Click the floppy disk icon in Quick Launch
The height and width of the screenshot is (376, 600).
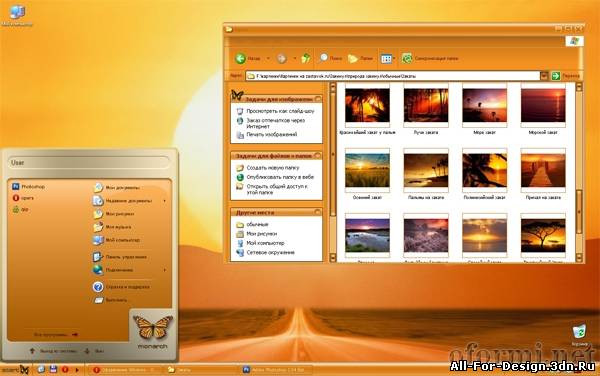pos(53,369)
